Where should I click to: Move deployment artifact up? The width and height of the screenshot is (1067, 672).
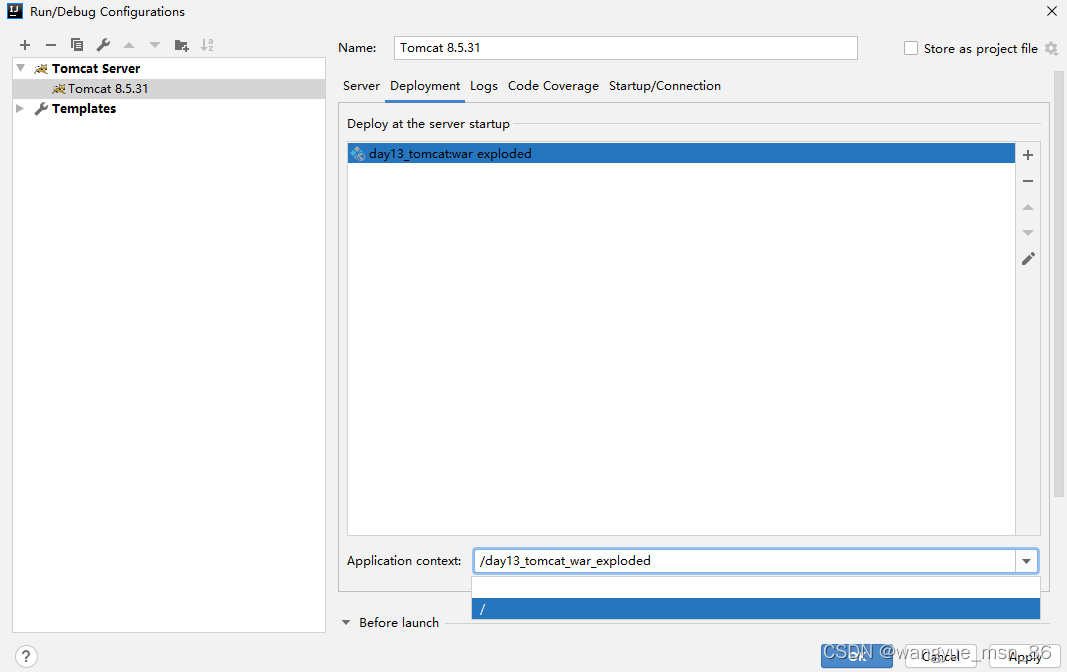tap(1028, 207)
